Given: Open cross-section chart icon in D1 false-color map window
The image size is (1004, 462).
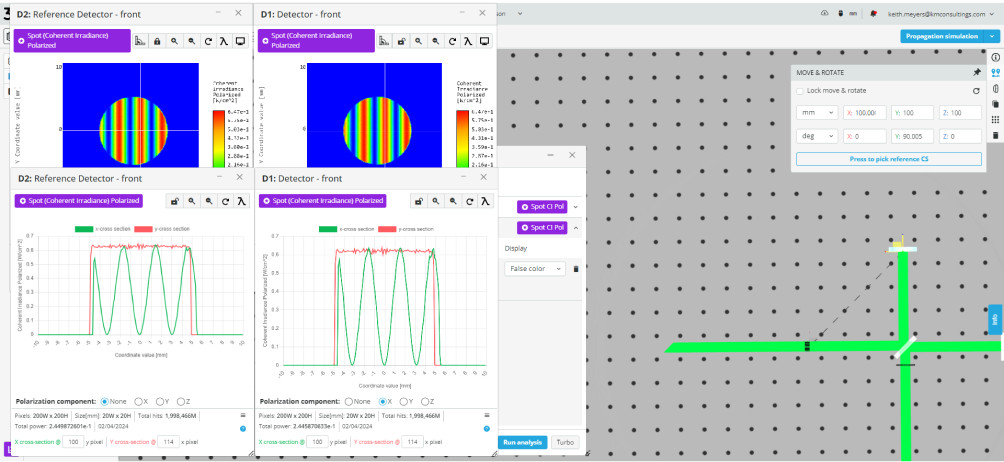Looking at the screenshot, I should [384, 41].
